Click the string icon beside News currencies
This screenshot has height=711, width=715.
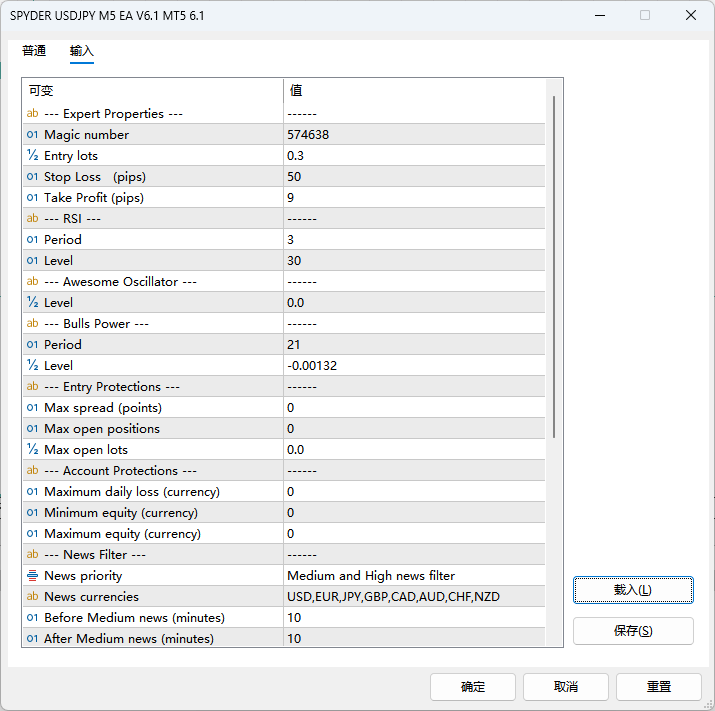32,597
